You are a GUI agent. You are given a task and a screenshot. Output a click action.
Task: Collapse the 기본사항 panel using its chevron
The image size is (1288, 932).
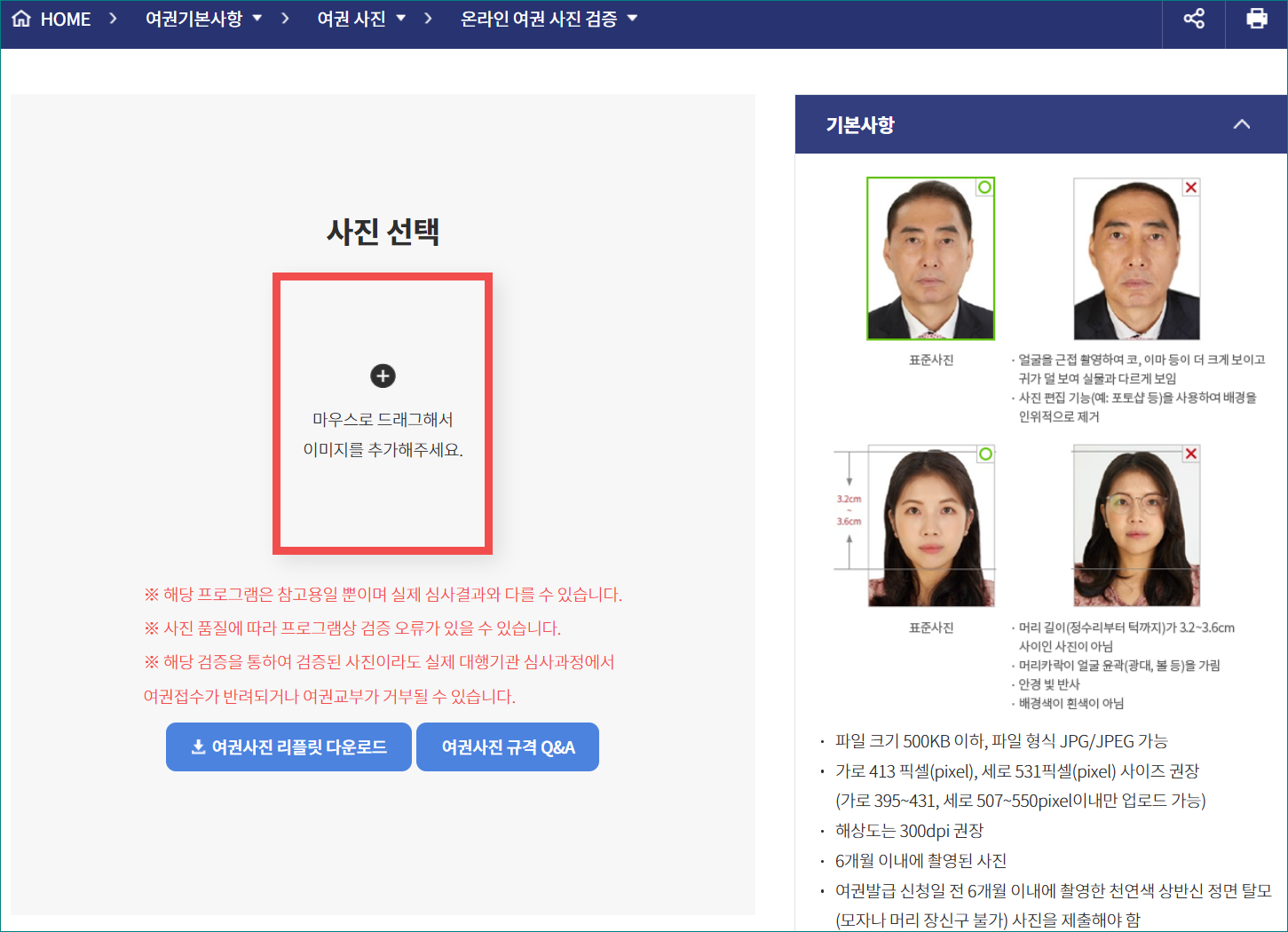pyautogui.click(x=1240, y=124)
